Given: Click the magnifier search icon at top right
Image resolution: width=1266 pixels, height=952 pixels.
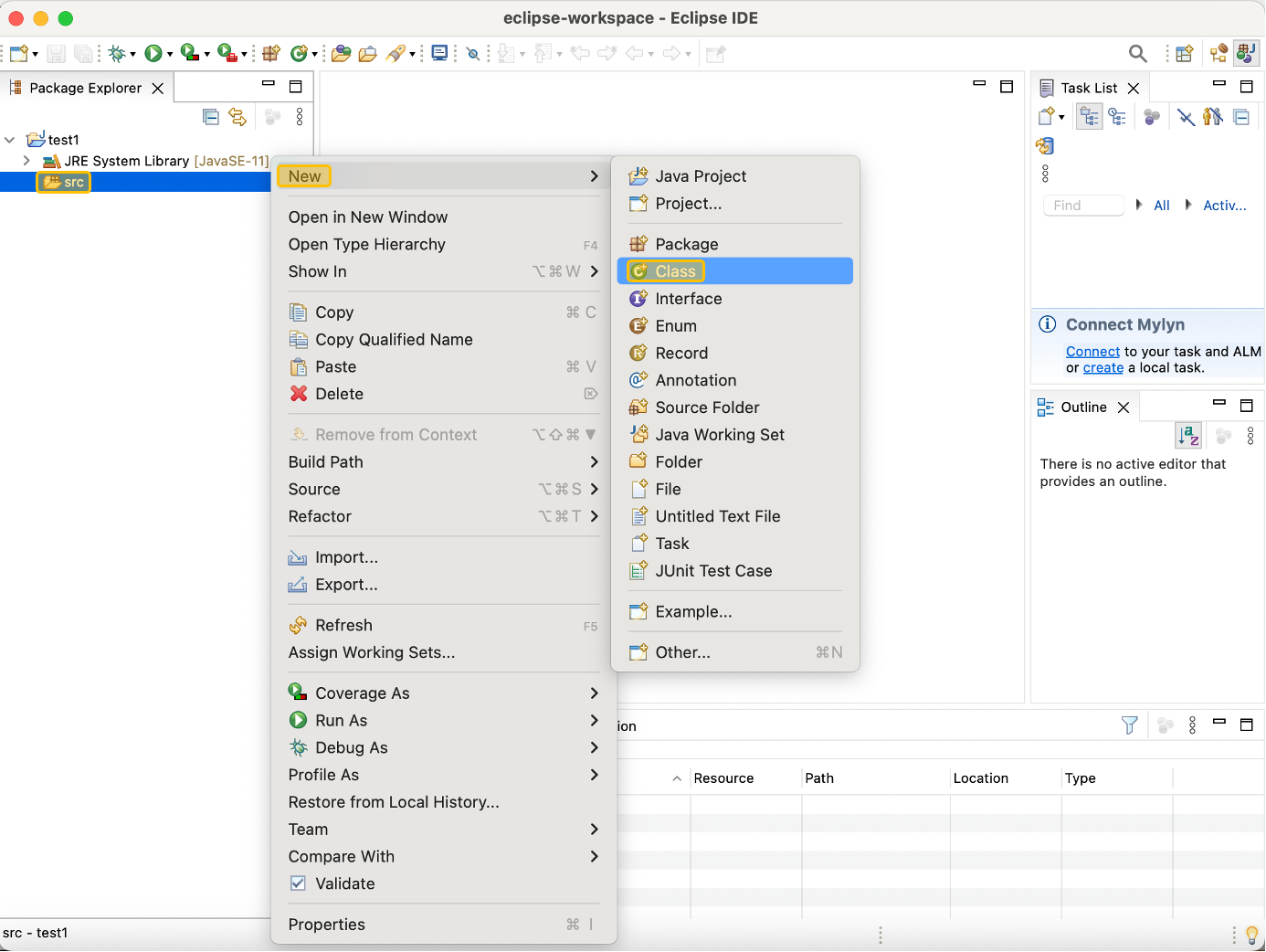Looking at the screenshot, I should click(1137, 54).
